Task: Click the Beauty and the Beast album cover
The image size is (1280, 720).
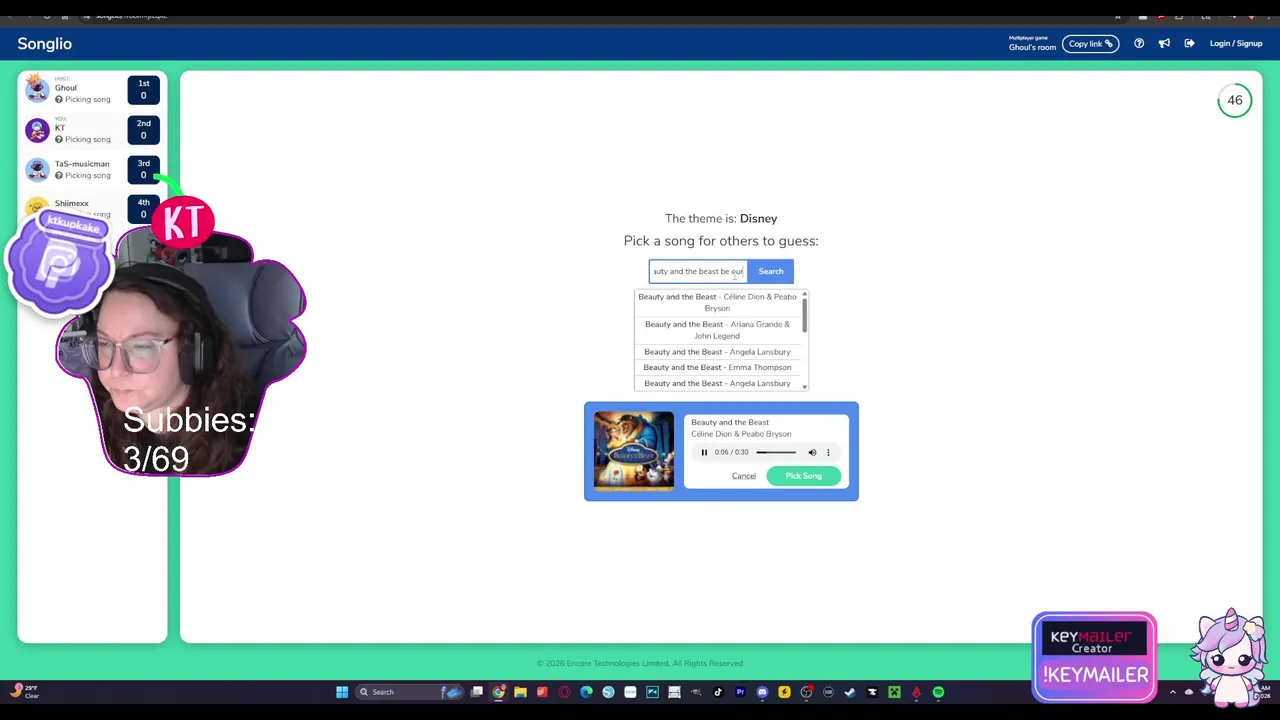Action: pyautogui.click(x=634, y=451)
